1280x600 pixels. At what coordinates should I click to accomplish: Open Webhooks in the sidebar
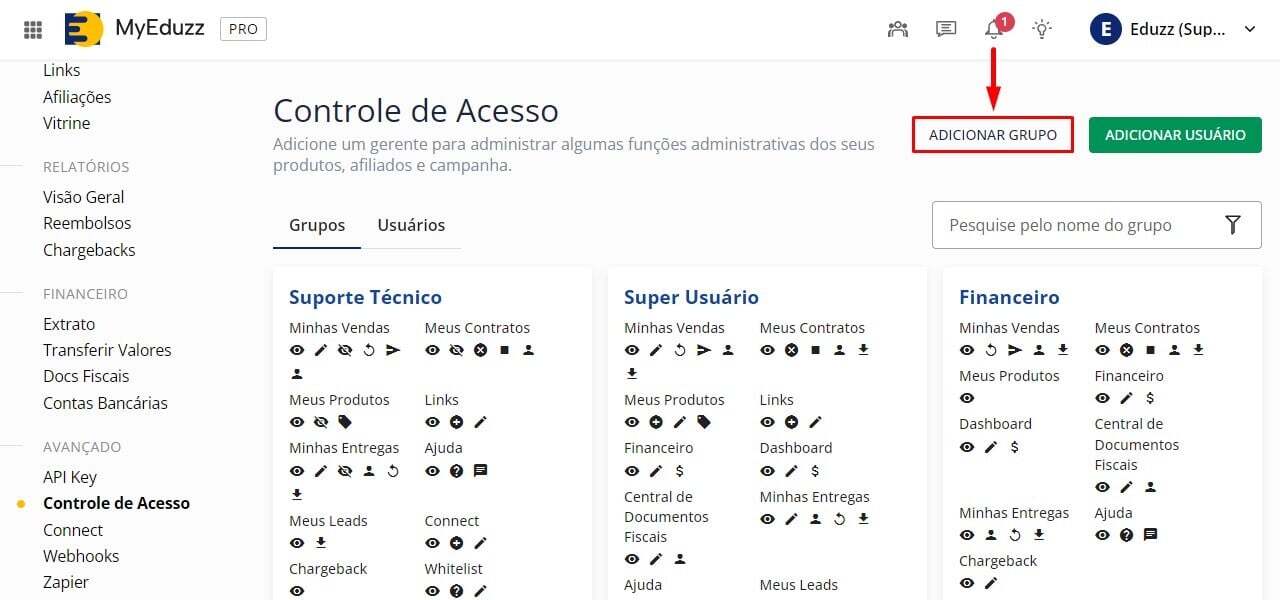click(x=81, y=556)
